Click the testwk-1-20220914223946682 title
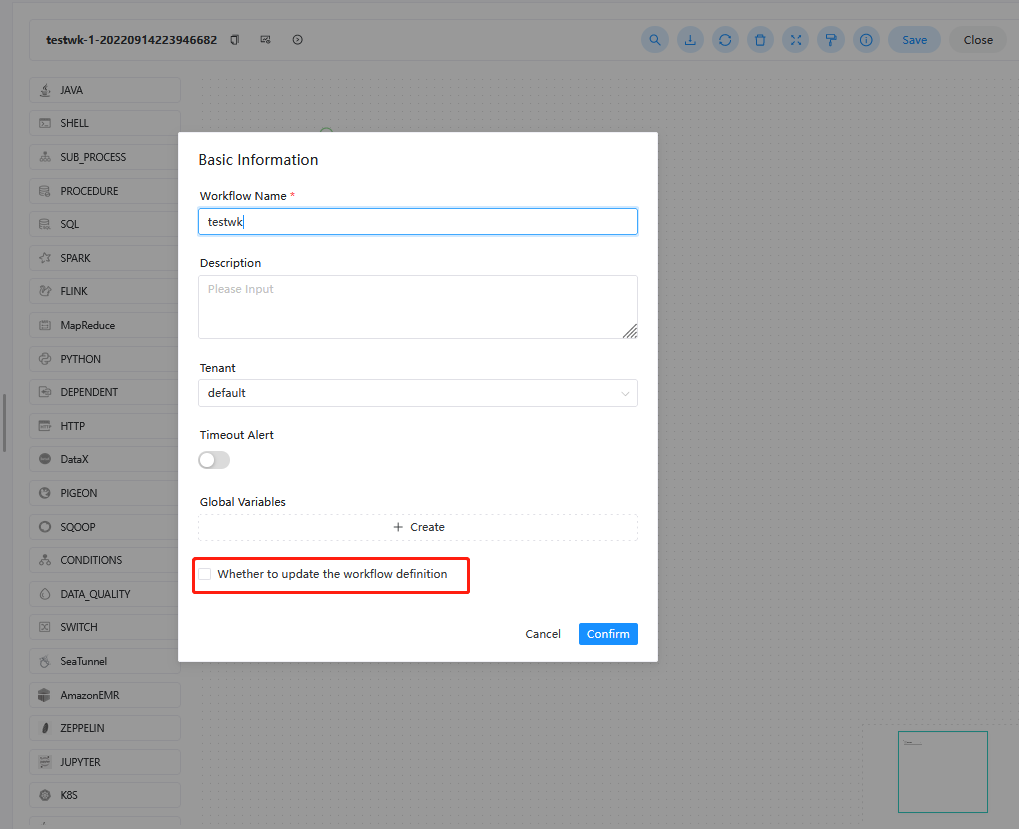The width and height of the screenshot is (1019, 829). [131, 40]
